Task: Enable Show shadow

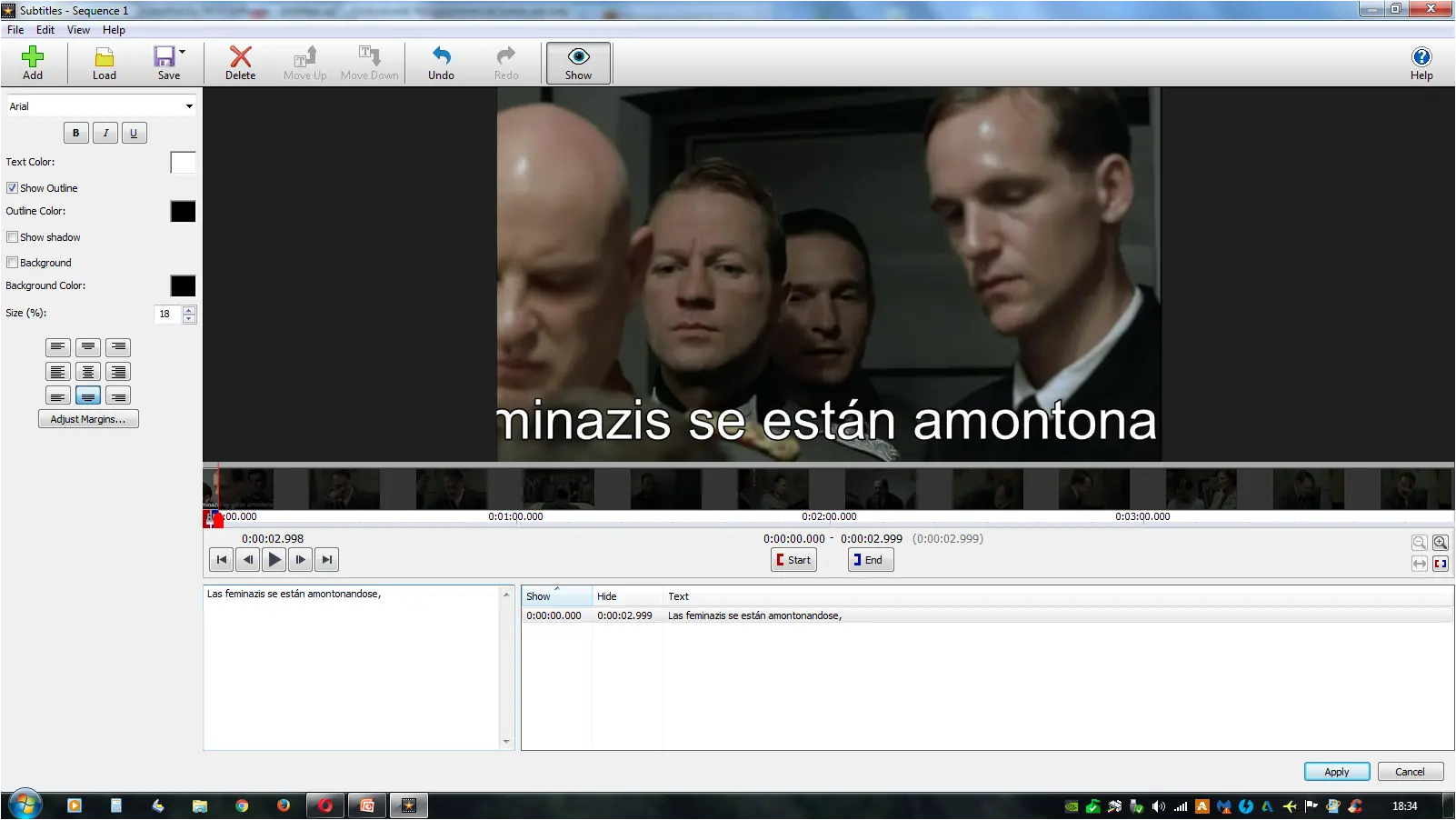Action: pyautogui.click(x=12, y=237)
